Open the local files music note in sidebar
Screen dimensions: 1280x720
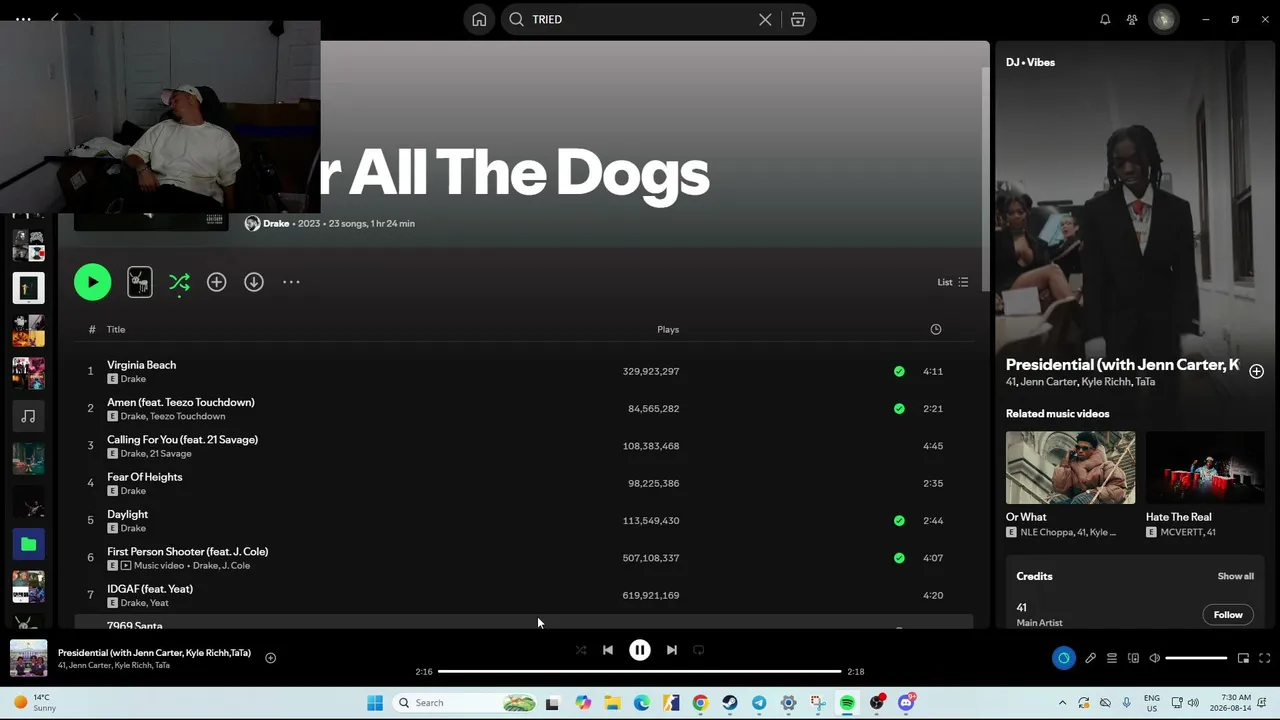[x=28, y=416]
